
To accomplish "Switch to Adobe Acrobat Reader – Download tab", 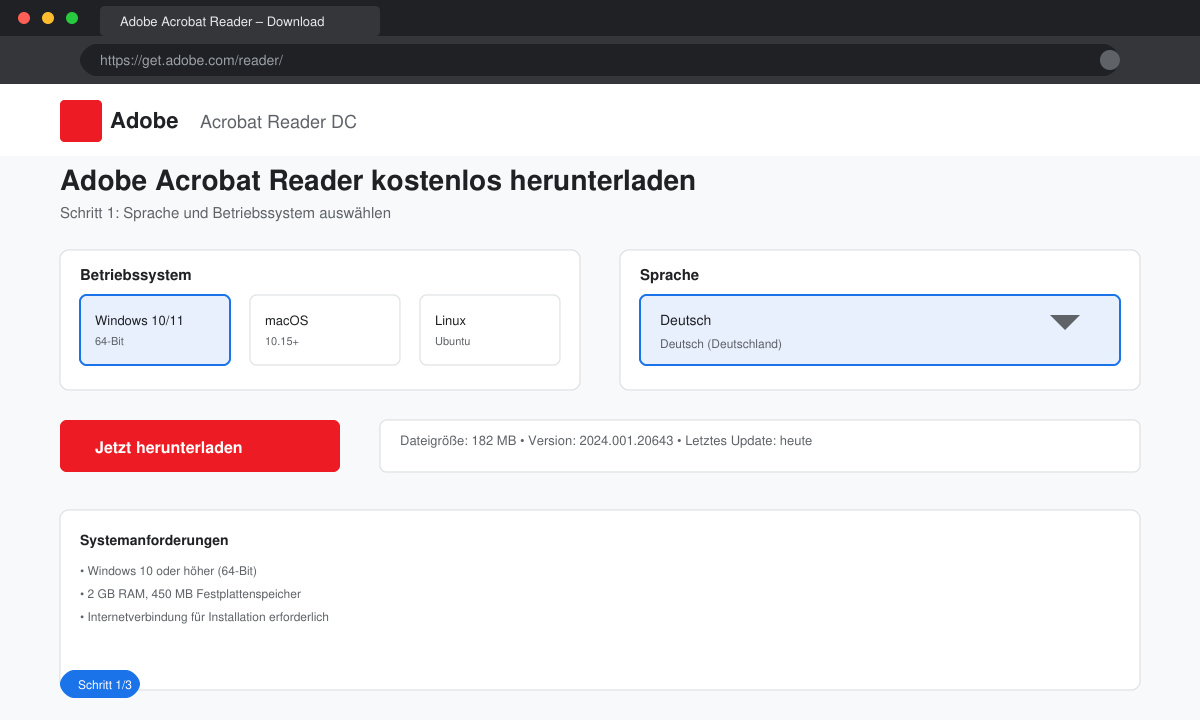I will coord(240,21).
